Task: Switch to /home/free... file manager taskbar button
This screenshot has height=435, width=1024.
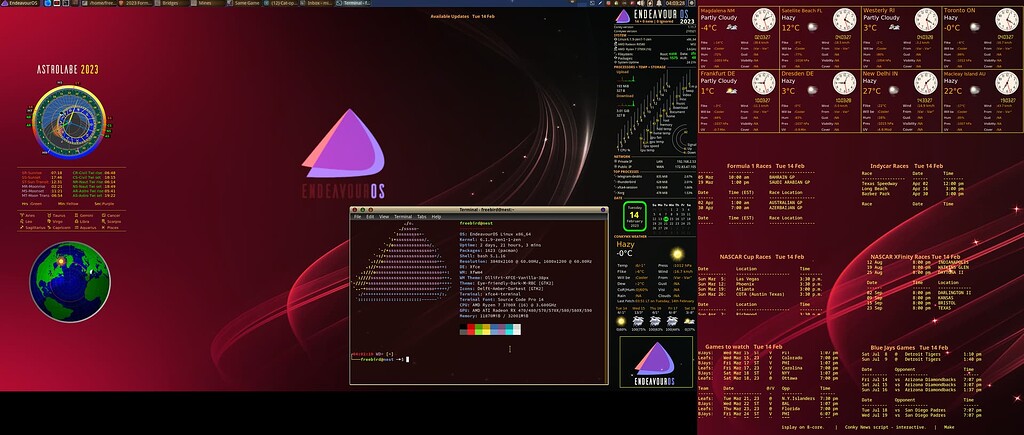Action: [x=98, y=3]
